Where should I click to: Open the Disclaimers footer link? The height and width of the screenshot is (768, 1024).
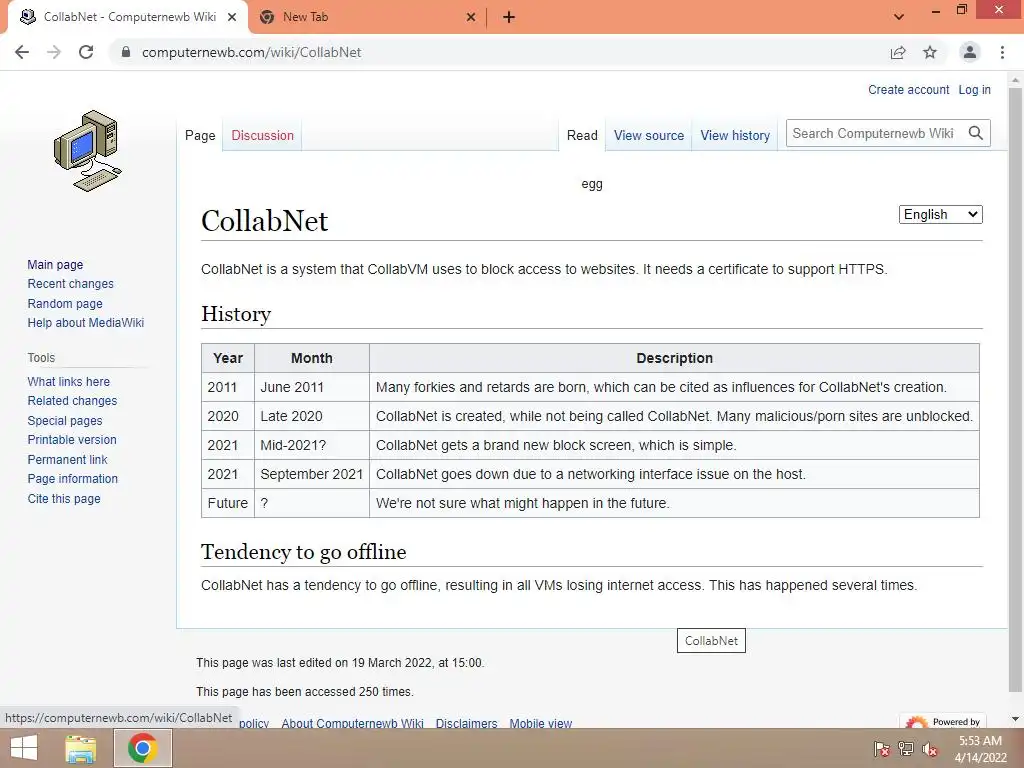[466, 723]
